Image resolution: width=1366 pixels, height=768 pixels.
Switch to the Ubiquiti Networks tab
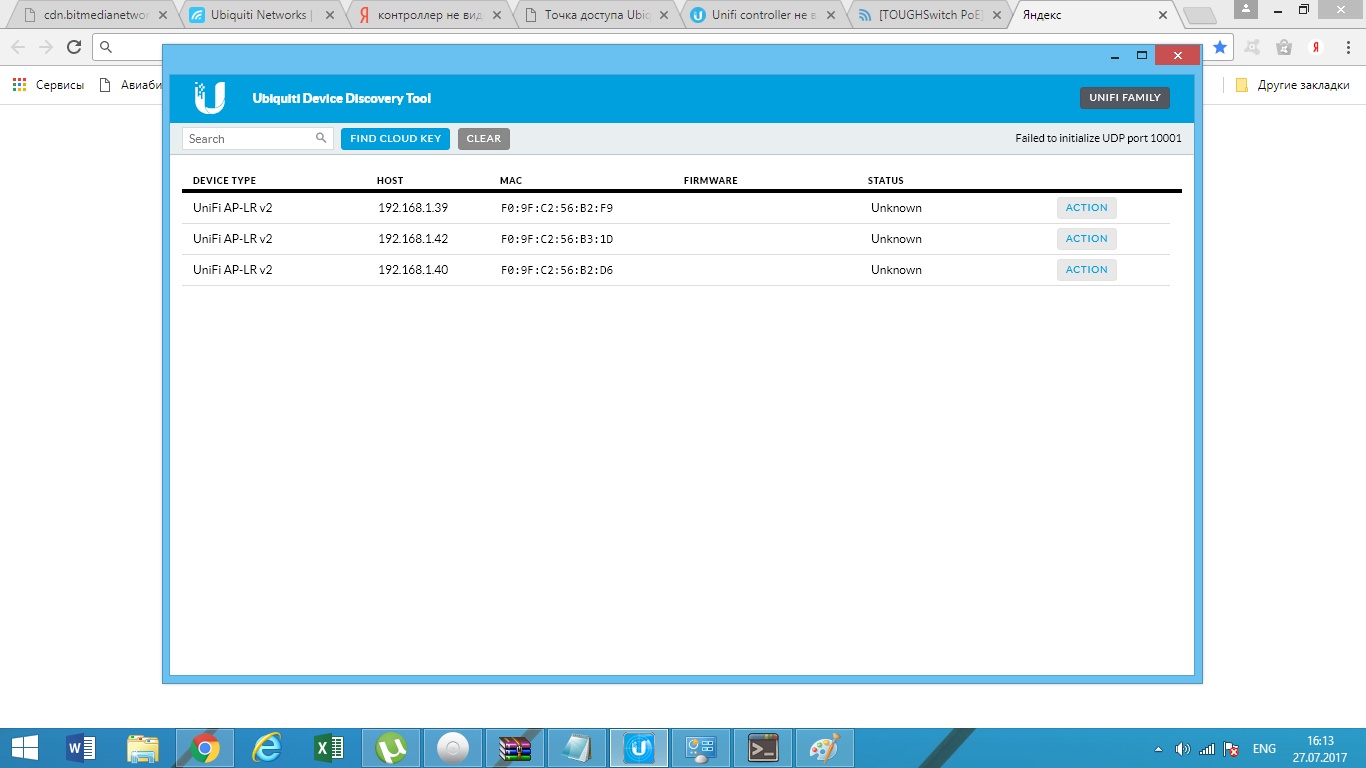(x=261, y=15)
